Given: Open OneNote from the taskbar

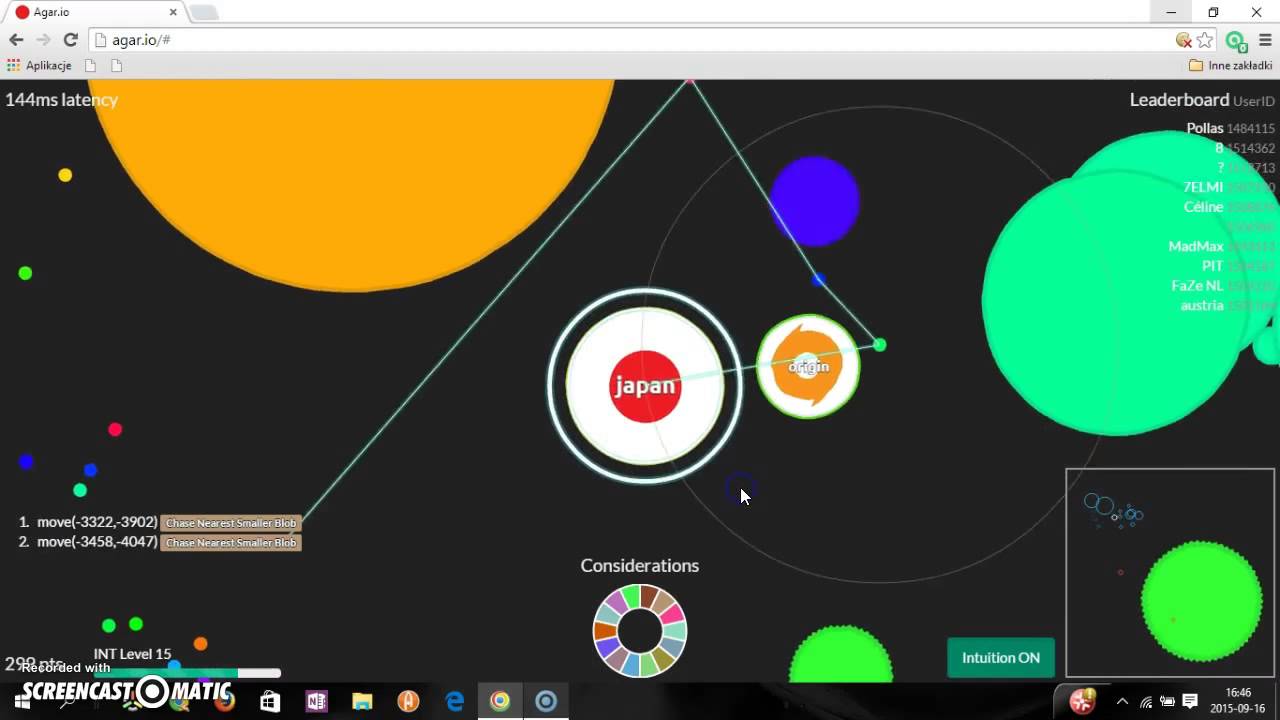Looking at the screenshot, I should (317, 701).
